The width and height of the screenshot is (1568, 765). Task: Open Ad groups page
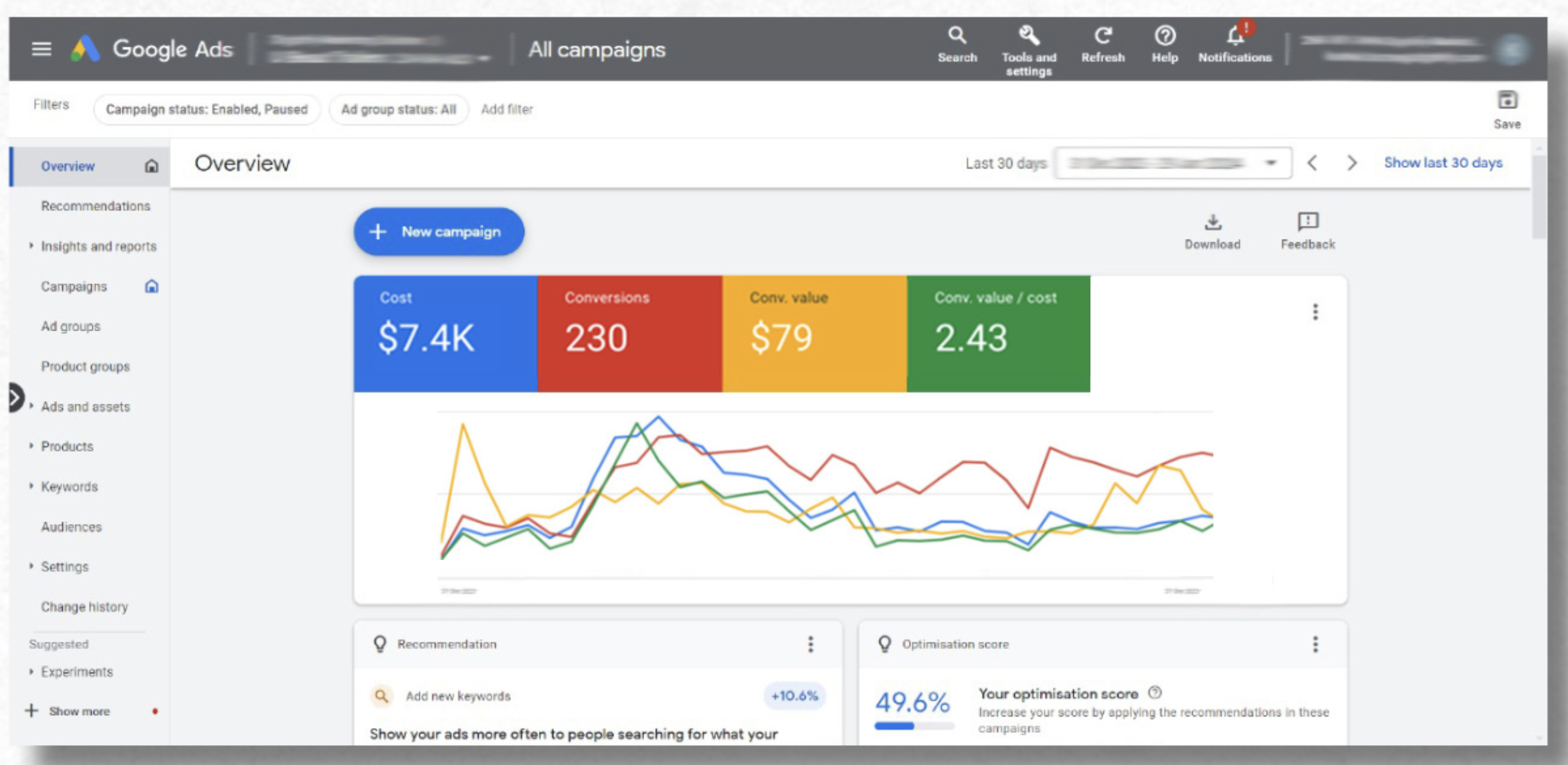[71, 326]
